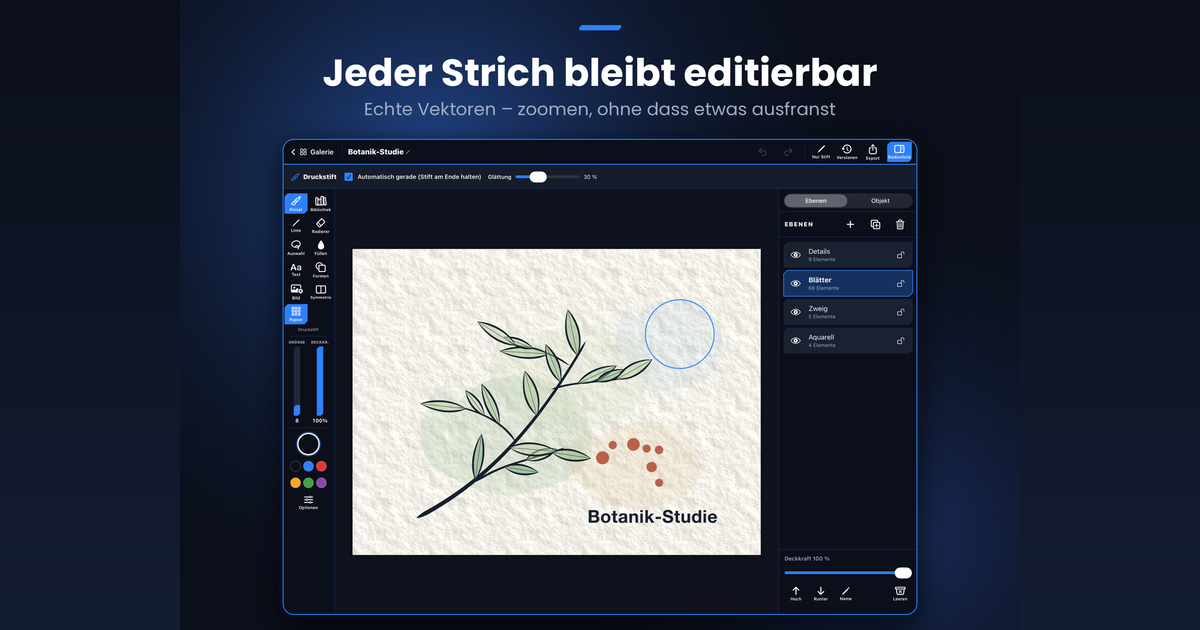Adjust the Glättung slider

tap(547, 177)
